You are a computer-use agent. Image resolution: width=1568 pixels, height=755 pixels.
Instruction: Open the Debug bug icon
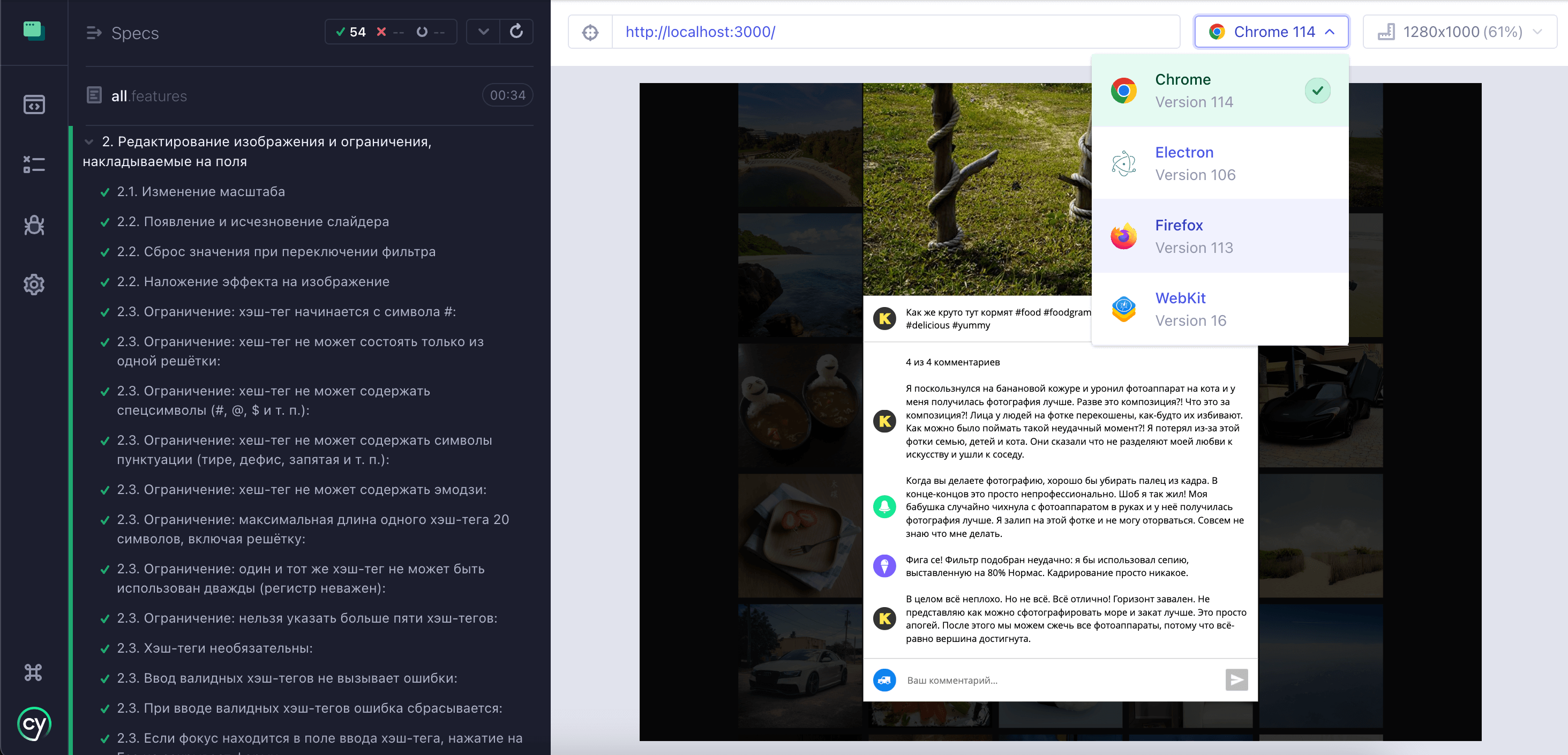(x=34, y=225)
